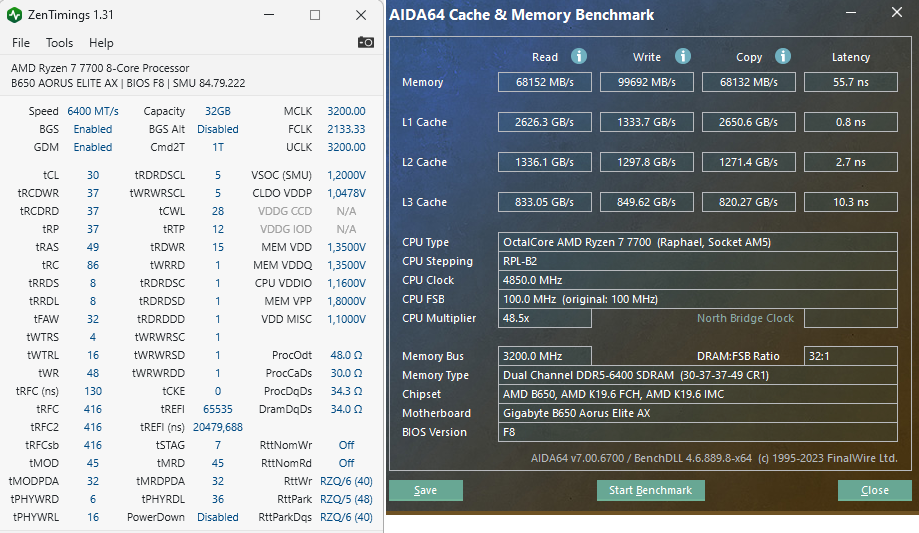This screenshot has width=919, height=533.
Task: Click the L3 Cache Read 833.05 GB/s field
Action: pos(544,202)
